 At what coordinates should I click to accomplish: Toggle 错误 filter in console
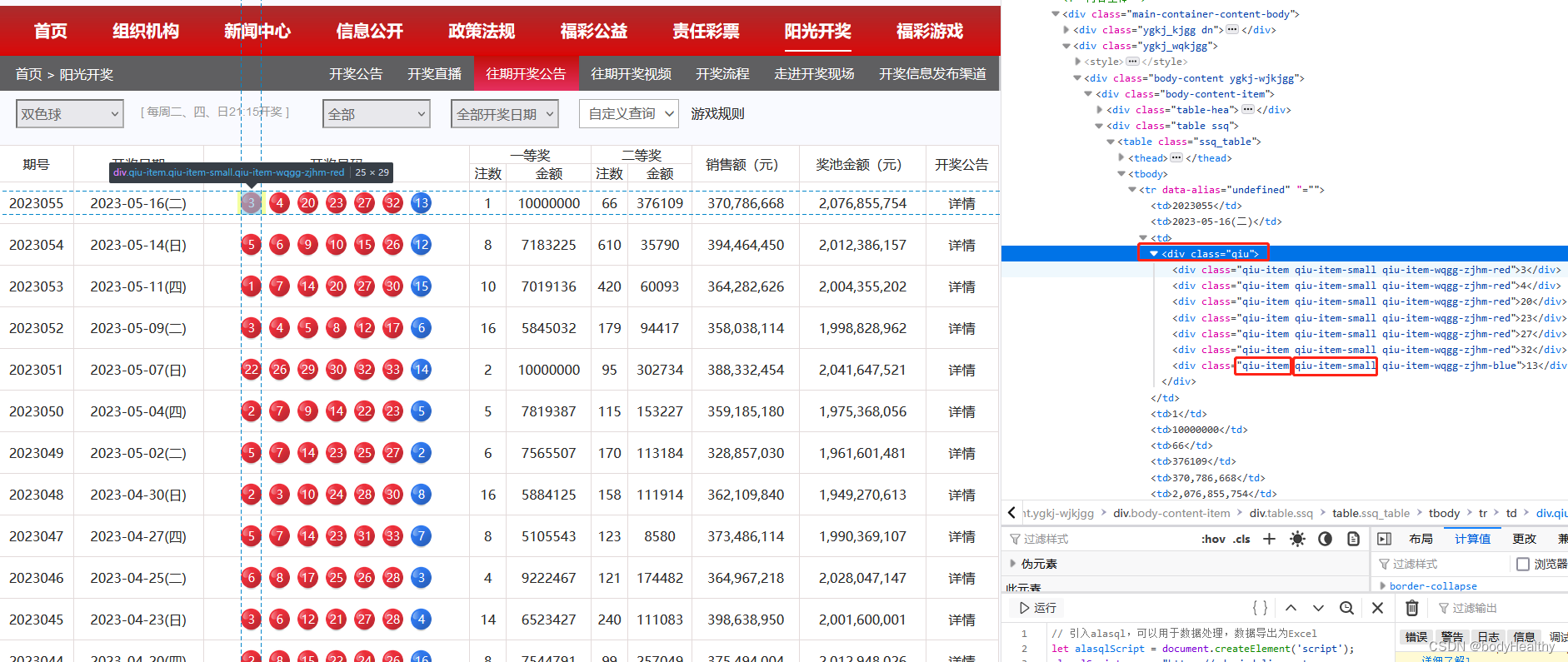click(1416, 637)
